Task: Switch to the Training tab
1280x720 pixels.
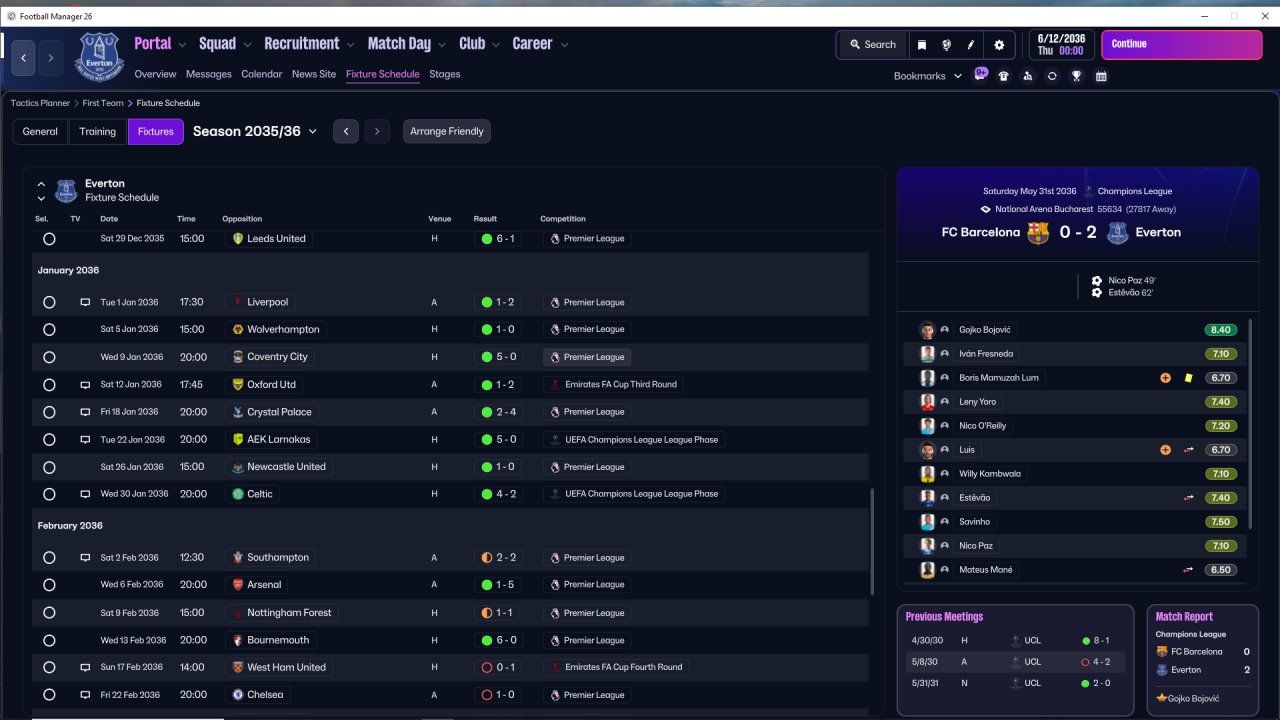Action: pos(98,132)
